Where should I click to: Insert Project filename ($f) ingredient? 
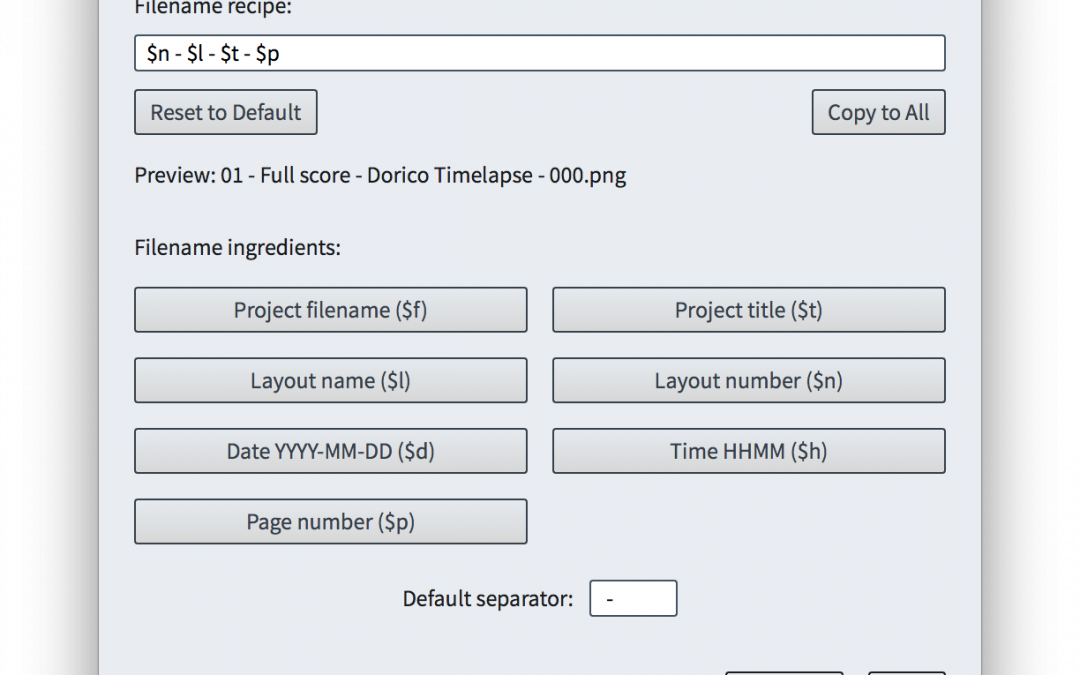coord(331,310)
